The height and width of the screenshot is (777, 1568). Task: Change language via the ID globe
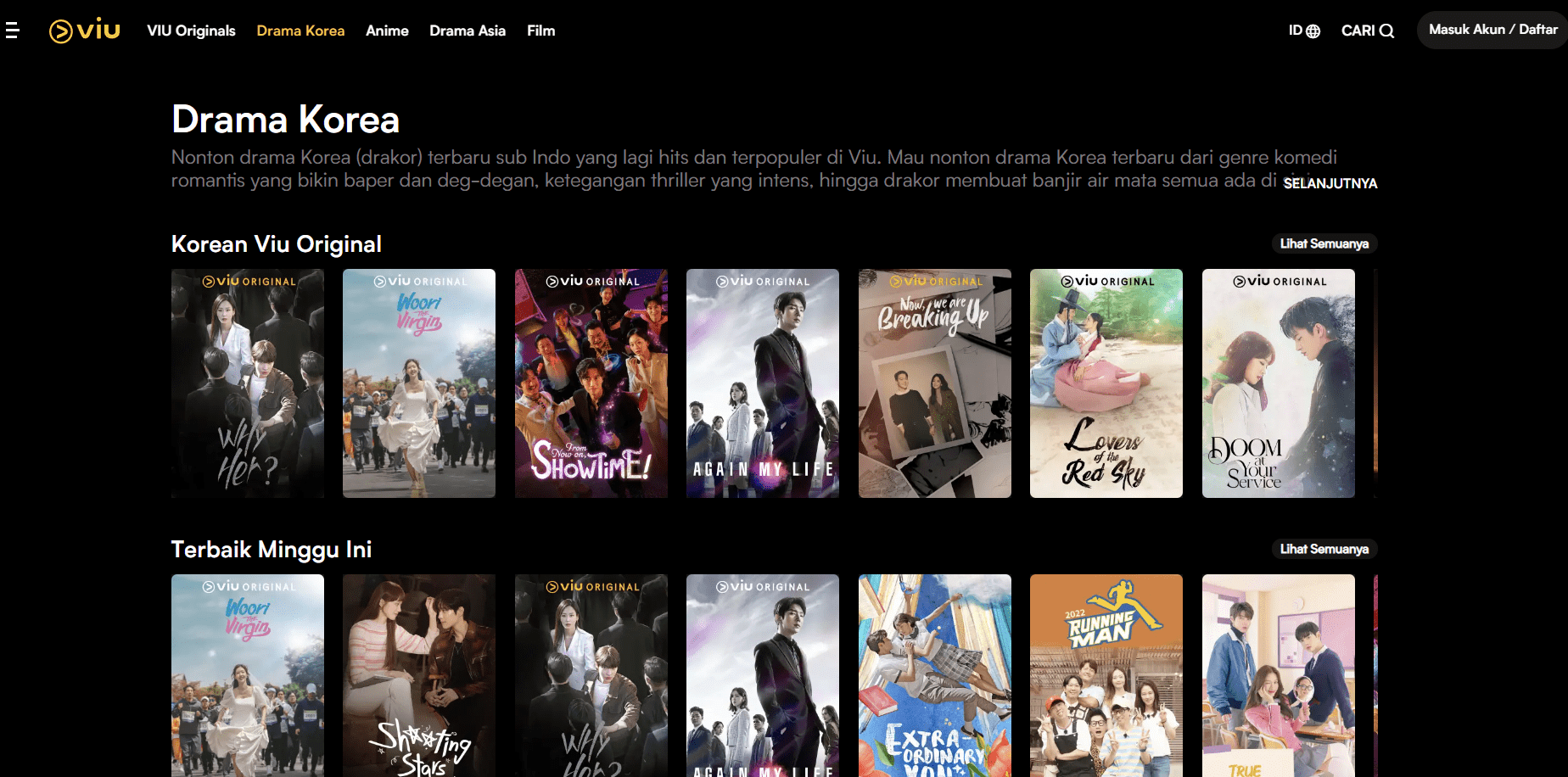pos(1304,31)
